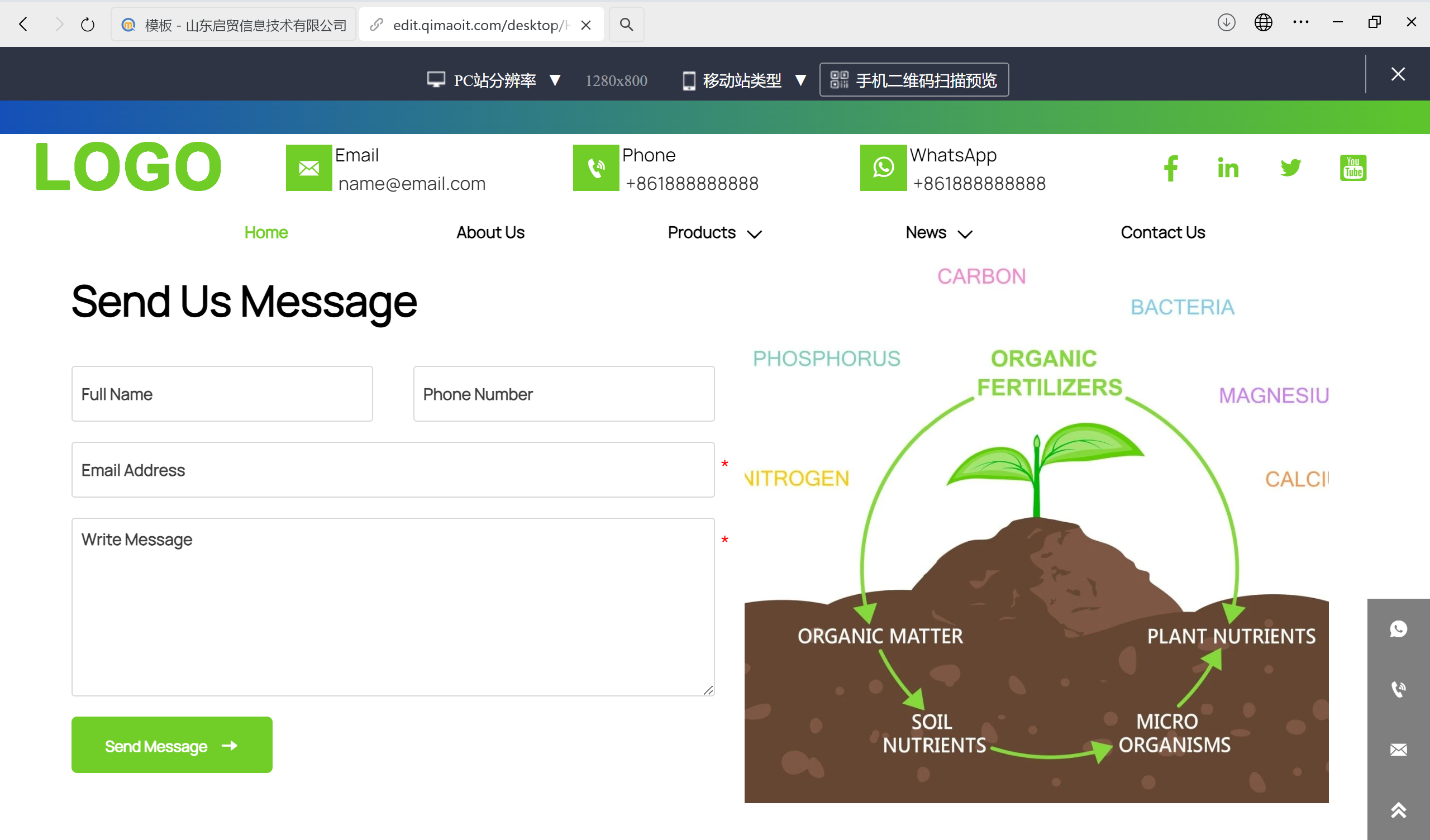Screen dimensions: 1430x840
Task: Click the Twitter bird icon
Action: [1290, 168]
